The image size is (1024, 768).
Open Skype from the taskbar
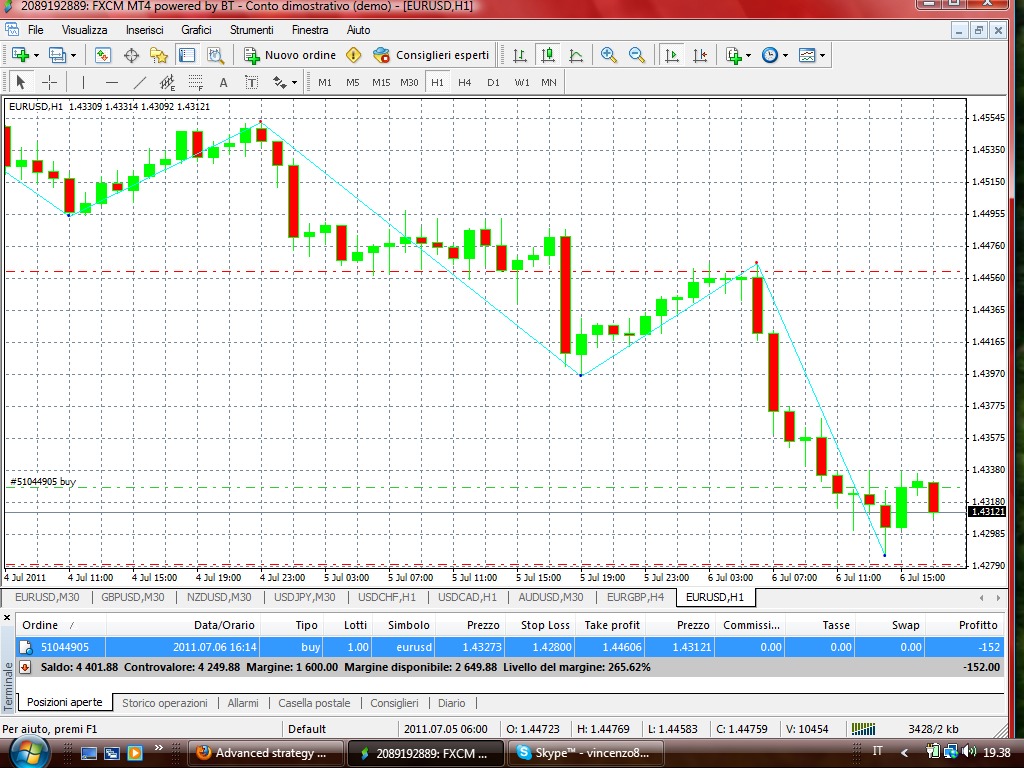pyautogui.click(x=581, y=753)
